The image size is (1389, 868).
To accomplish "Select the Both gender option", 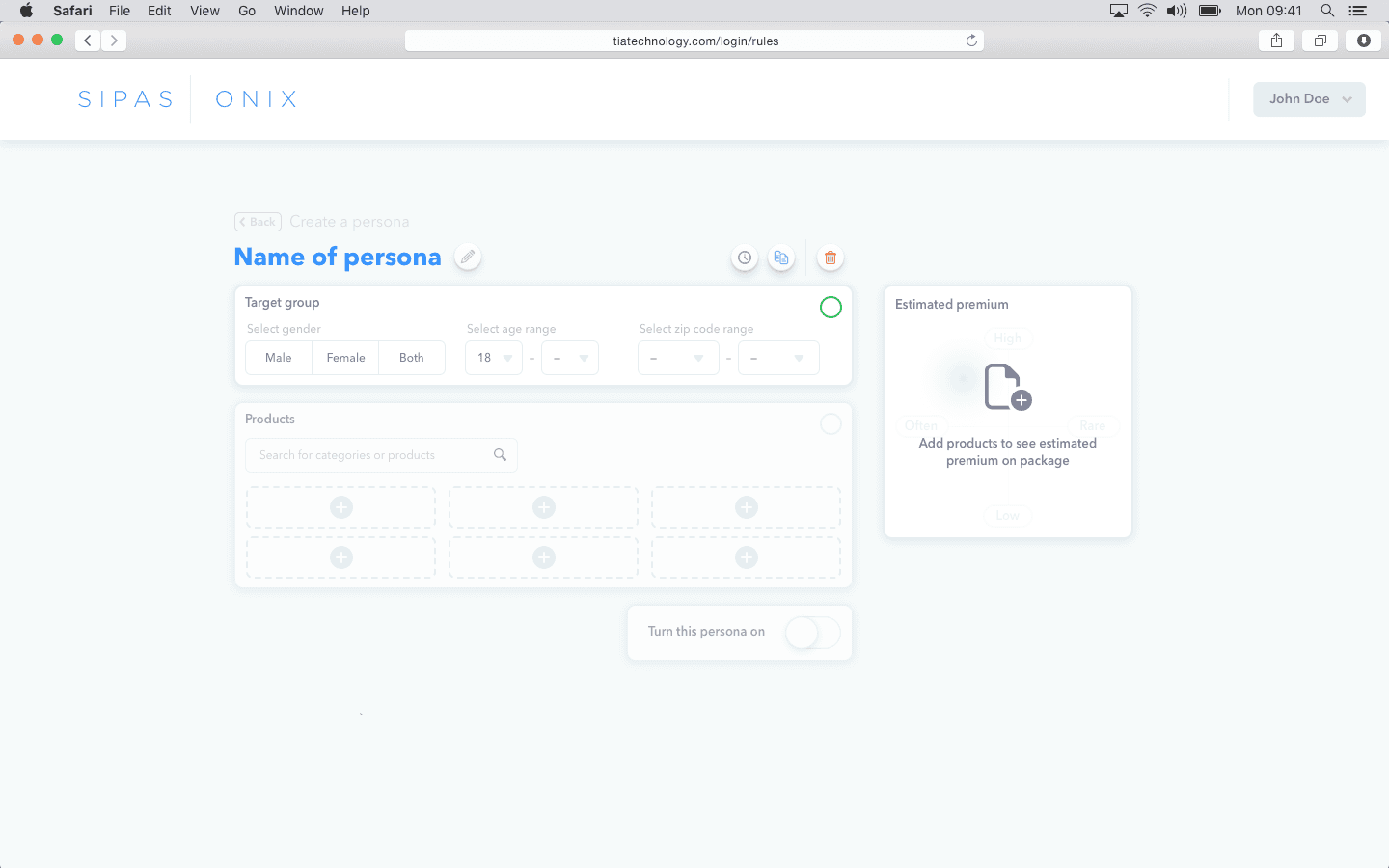I will 411,357.
